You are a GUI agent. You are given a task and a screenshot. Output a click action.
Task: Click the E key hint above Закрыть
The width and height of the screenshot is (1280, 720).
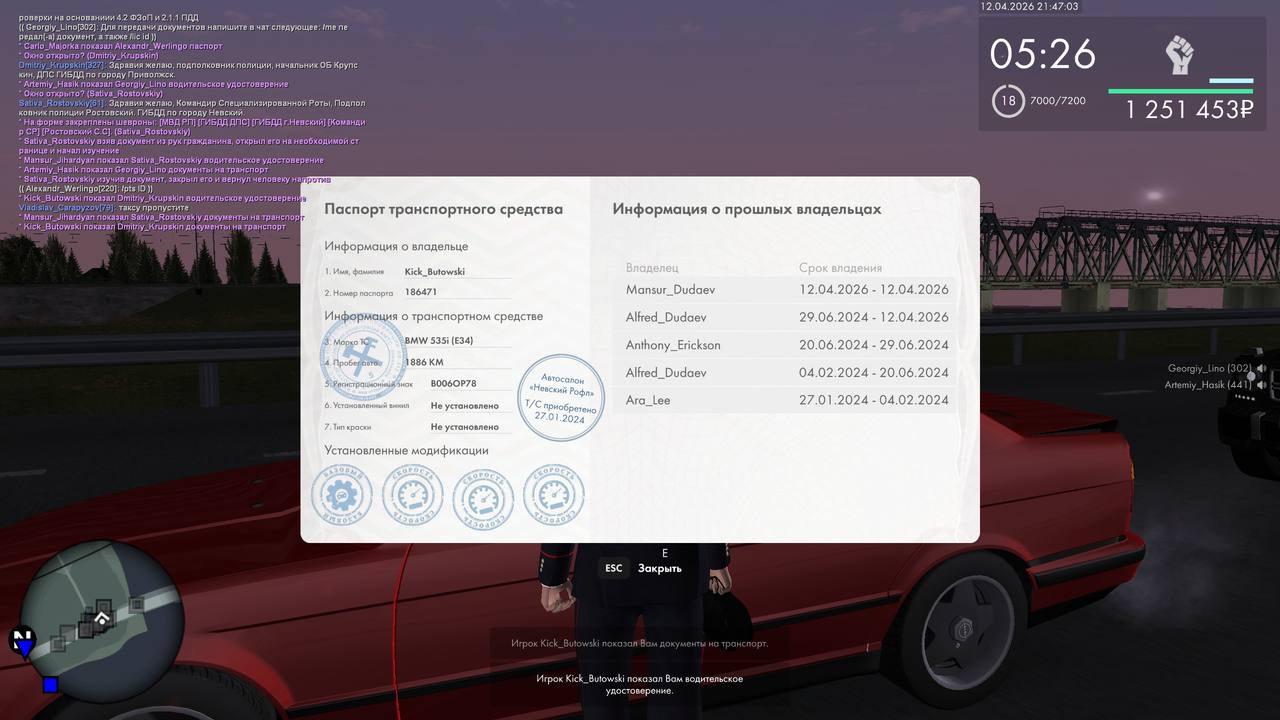pos(665,552)
